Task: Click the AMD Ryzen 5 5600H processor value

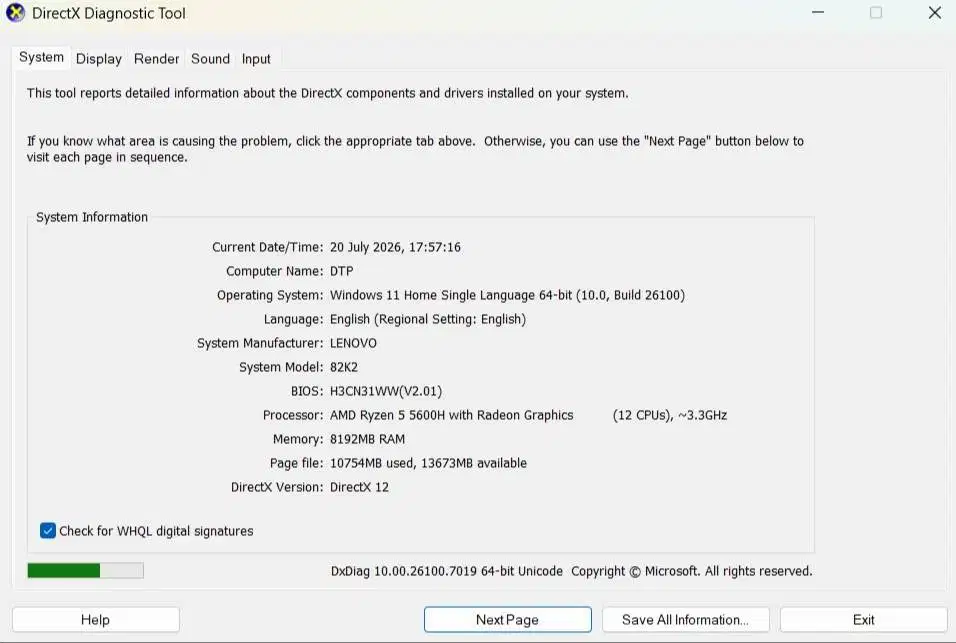Action: click(x=451, y=415)
